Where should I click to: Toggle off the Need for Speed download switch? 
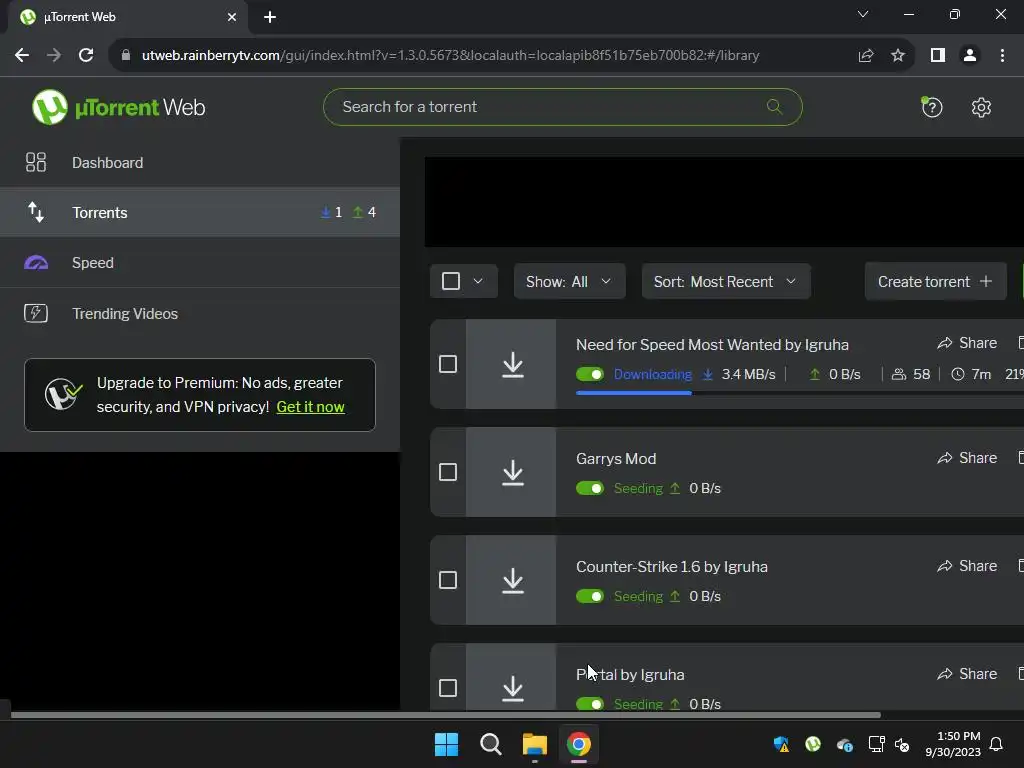tap(590, 374)
